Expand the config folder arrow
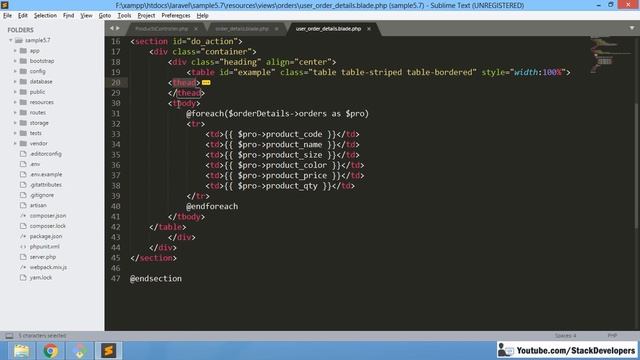The width and height of the screenshot is (640, 360). [x=15, y=71]
